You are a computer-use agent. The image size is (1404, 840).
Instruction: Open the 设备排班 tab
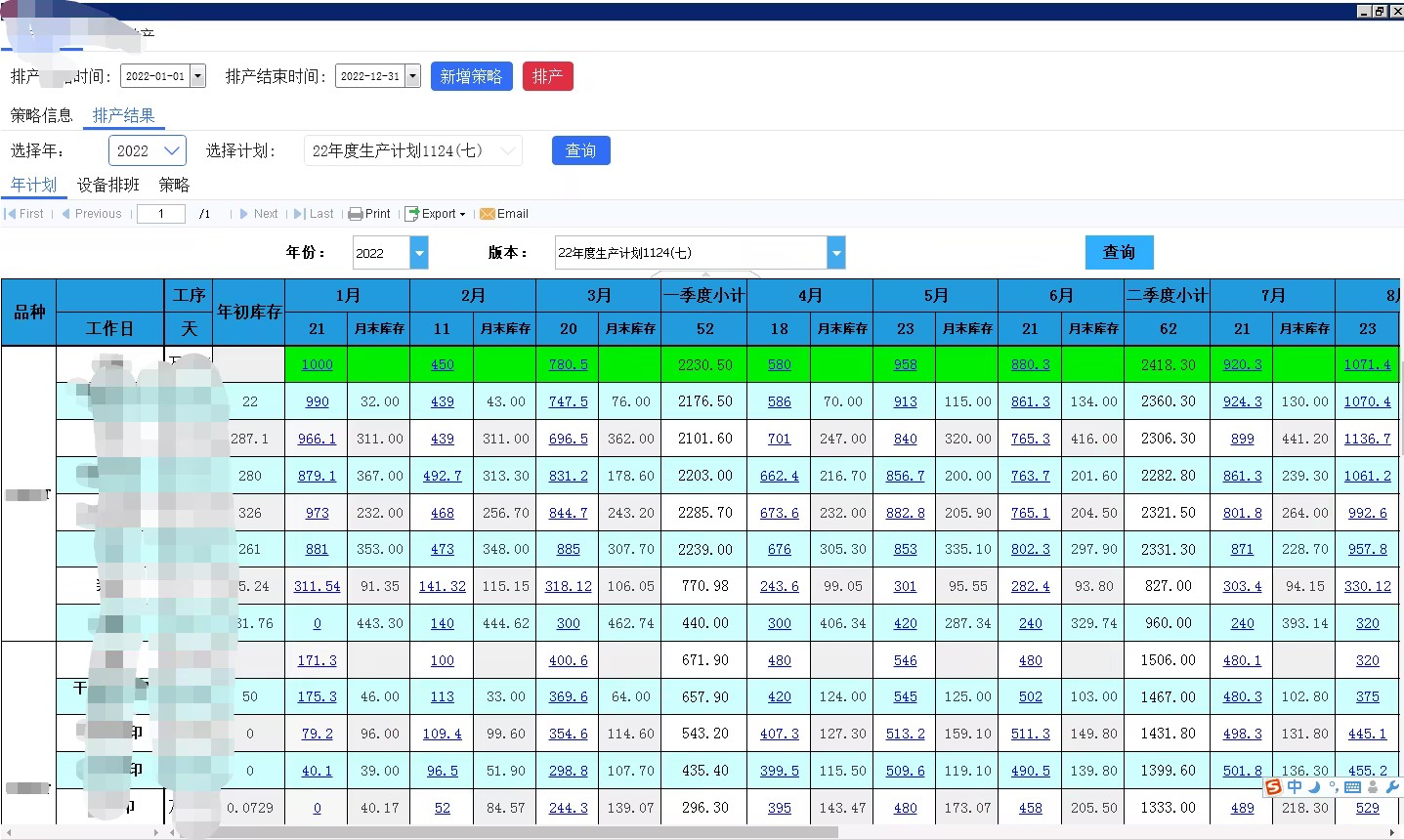point(108,185)
